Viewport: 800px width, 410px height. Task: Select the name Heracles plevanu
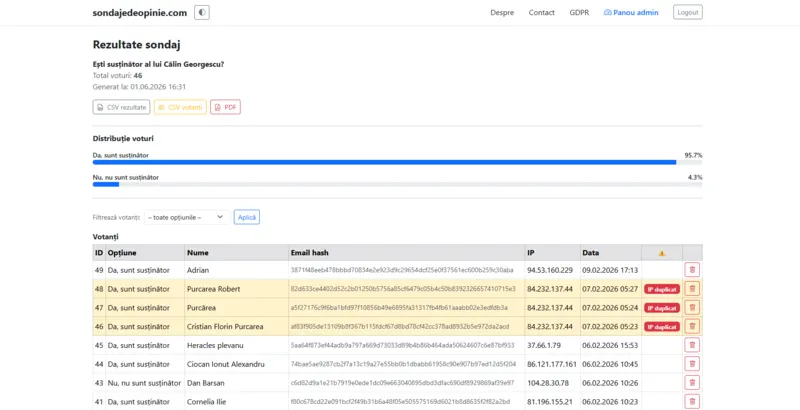coord(215,345)
